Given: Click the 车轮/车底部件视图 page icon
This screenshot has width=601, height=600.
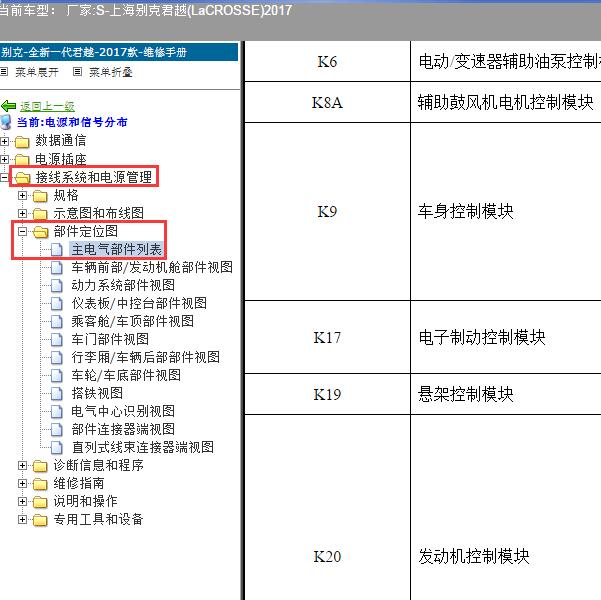Looking at the screenshot, I should [57, 375].
